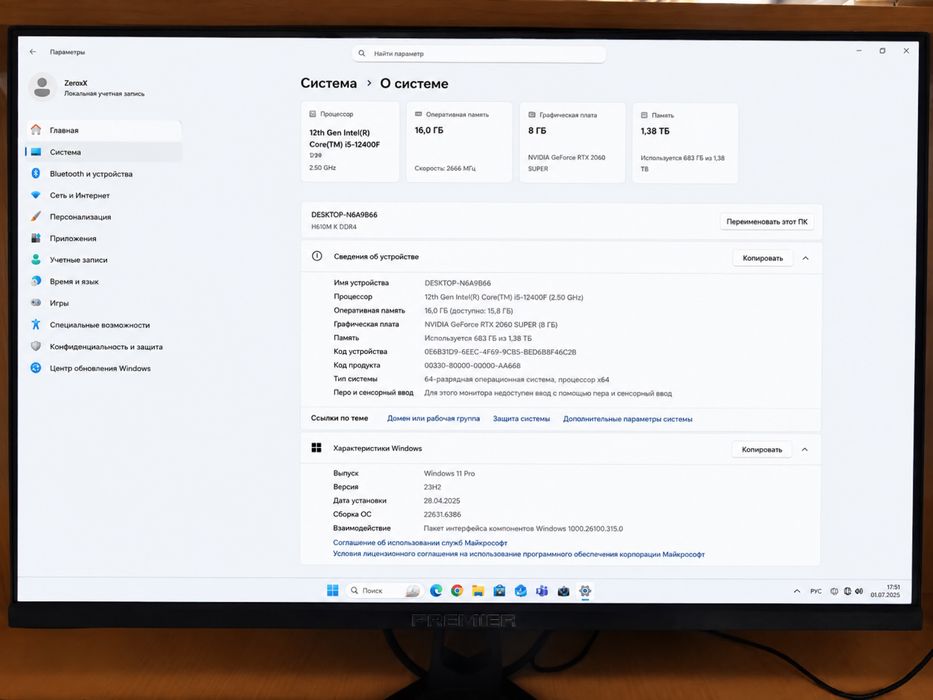Launch Microsoft Edge from the taskbar
This screenshot has width=933, height=700.
(436, 590)
